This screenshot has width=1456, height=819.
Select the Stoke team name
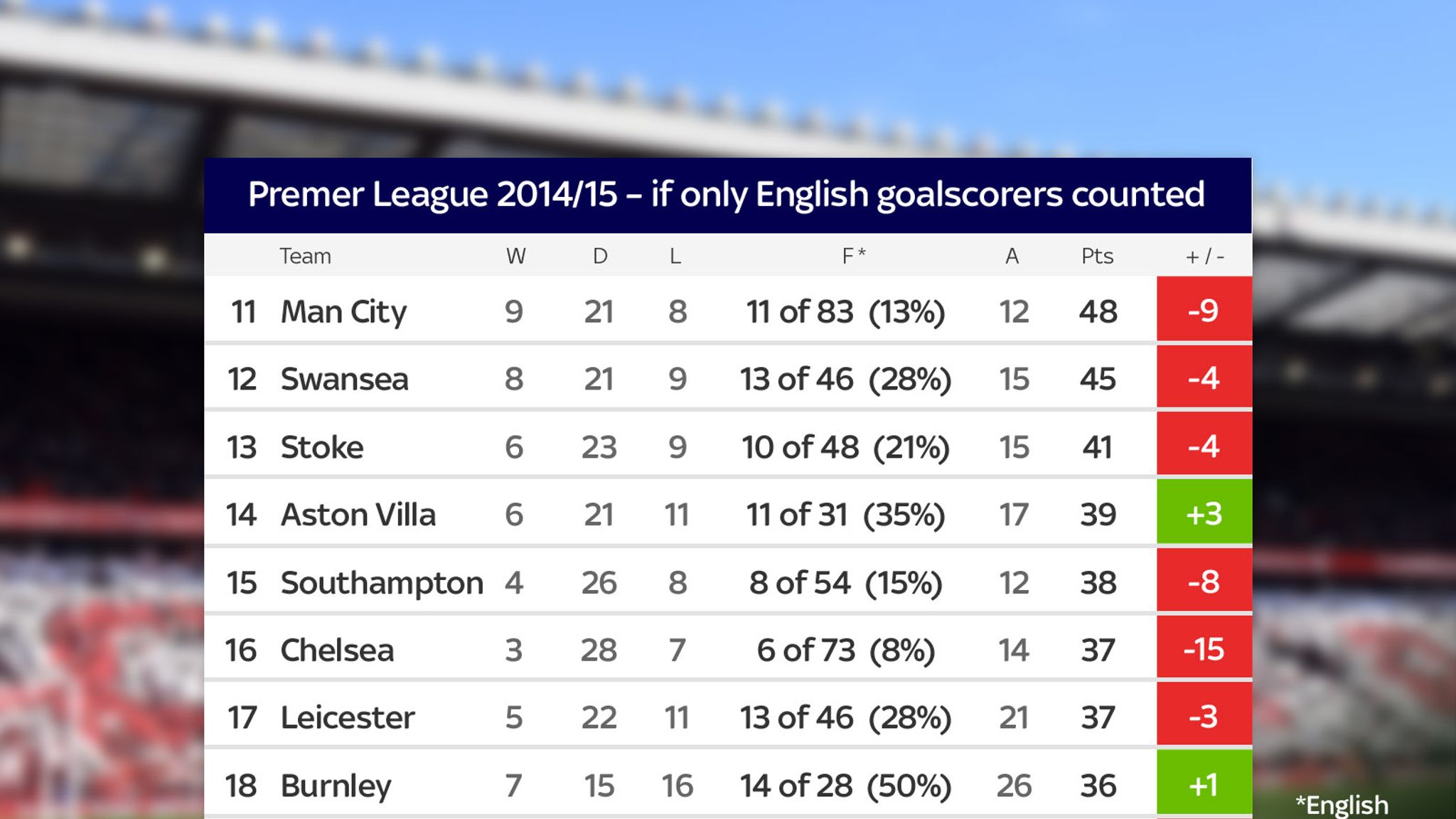coord(322,447)
